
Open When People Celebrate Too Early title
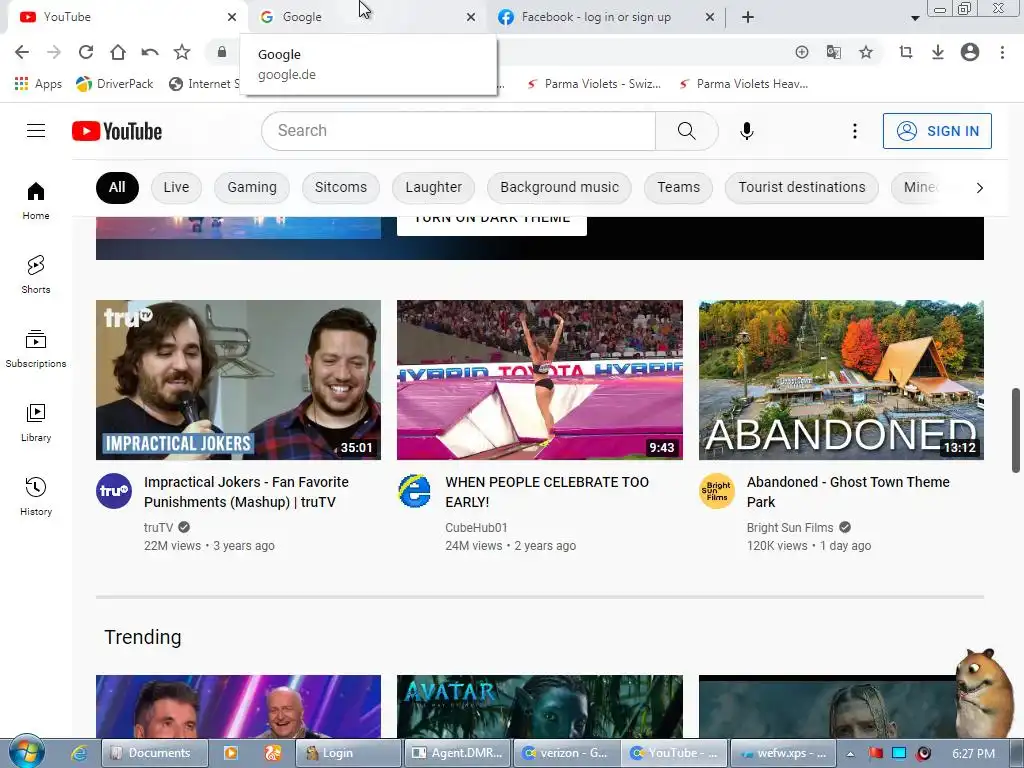547,492
